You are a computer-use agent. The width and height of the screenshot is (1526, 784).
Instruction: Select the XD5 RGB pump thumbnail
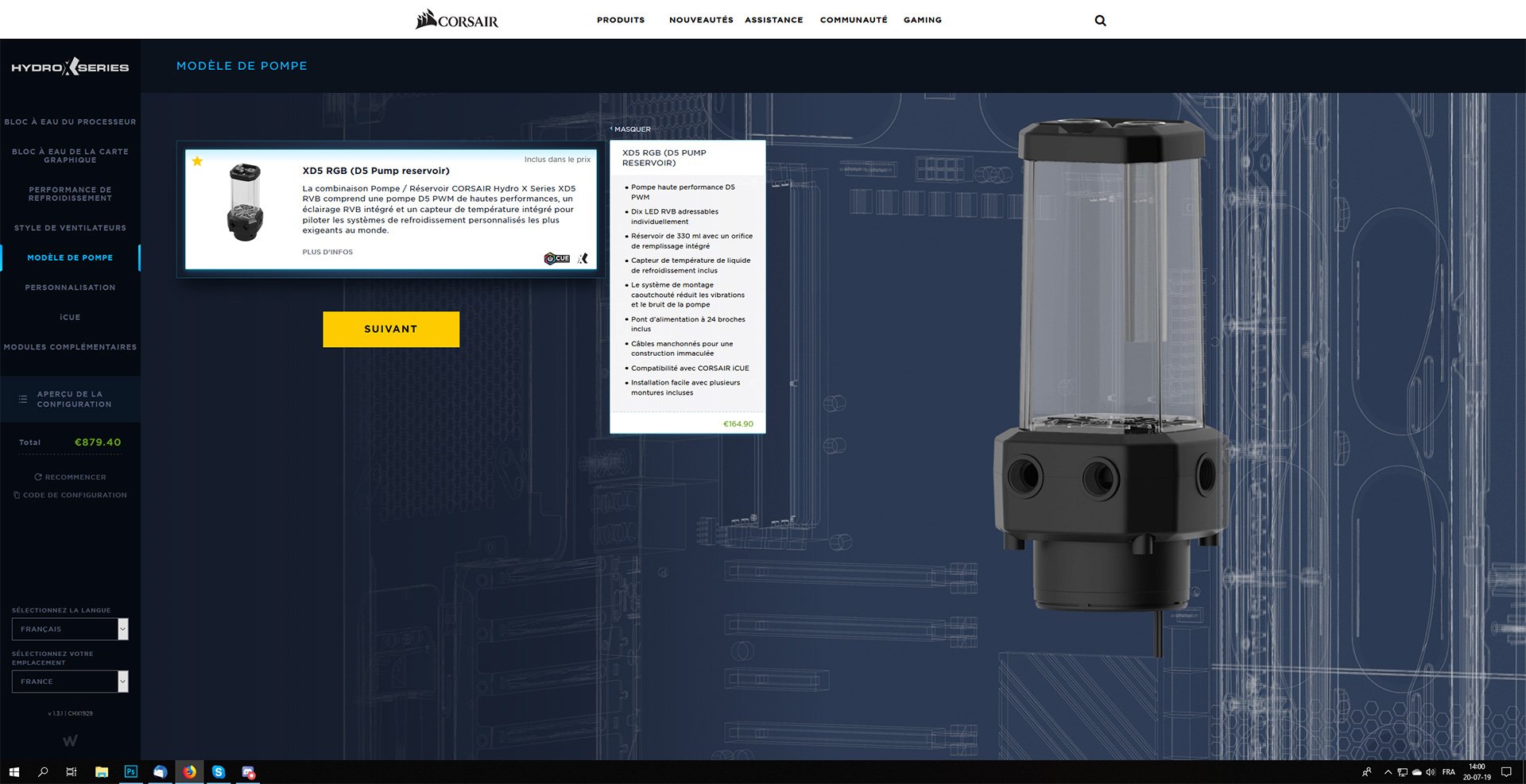[245, 203]
